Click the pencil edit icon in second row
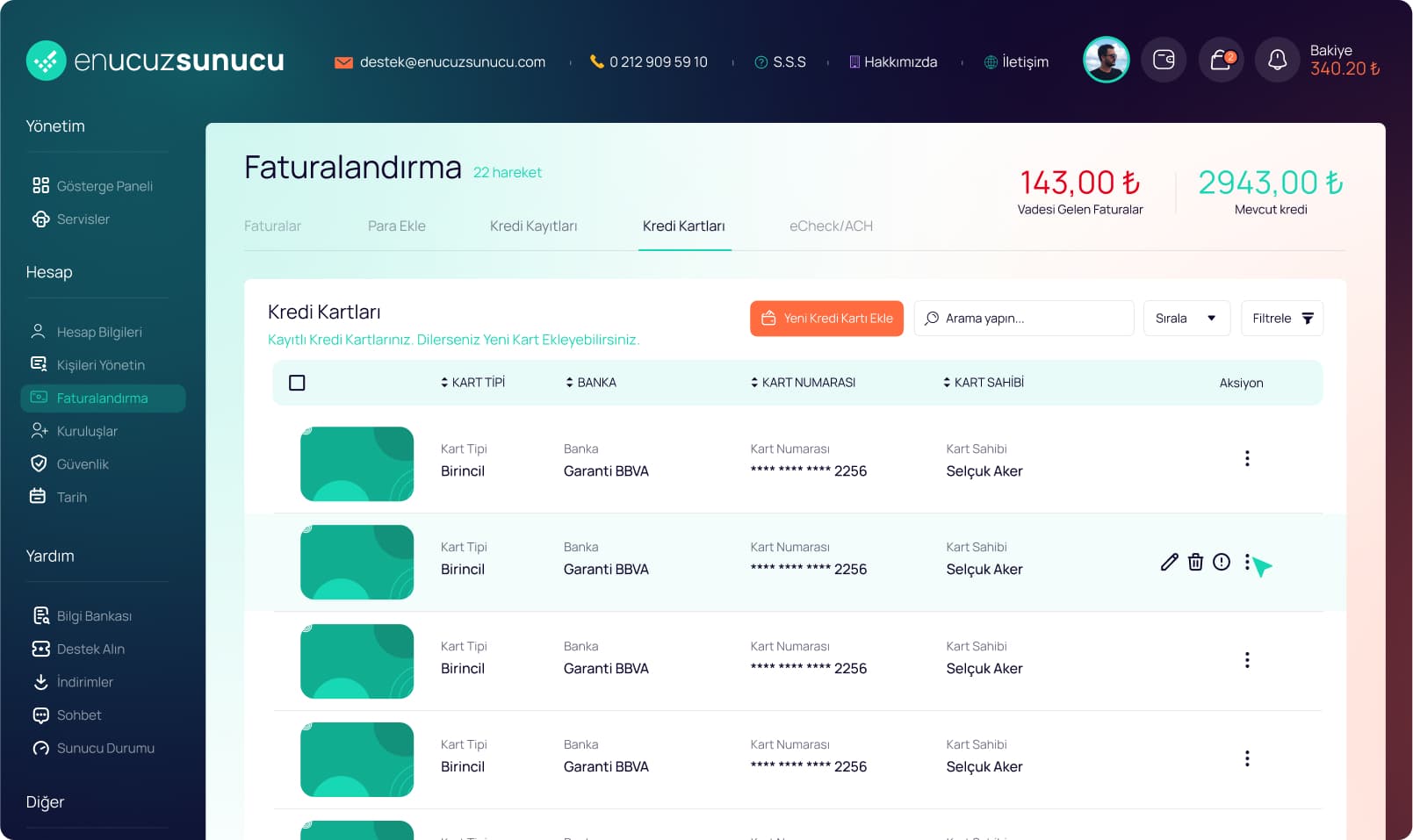1413x840 pixels. [1169, 562]
